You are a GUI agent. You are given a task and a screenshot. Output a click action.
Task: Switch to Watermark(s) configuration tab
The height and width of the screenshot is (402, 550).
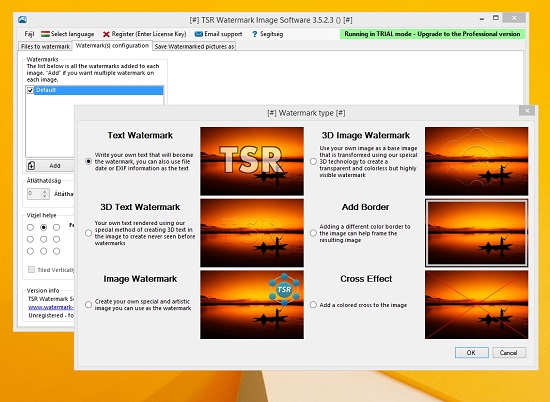[x=112, y=46]
